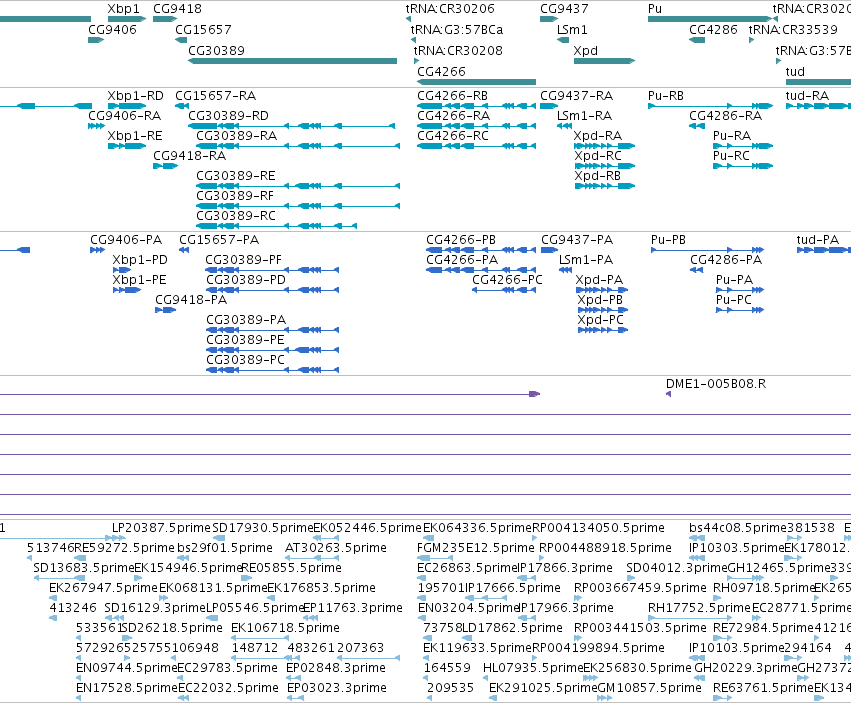Click the CG30389-RA transcript
Image resolution: width=851 pixels, height=703 pixels.
click(298, 146)
